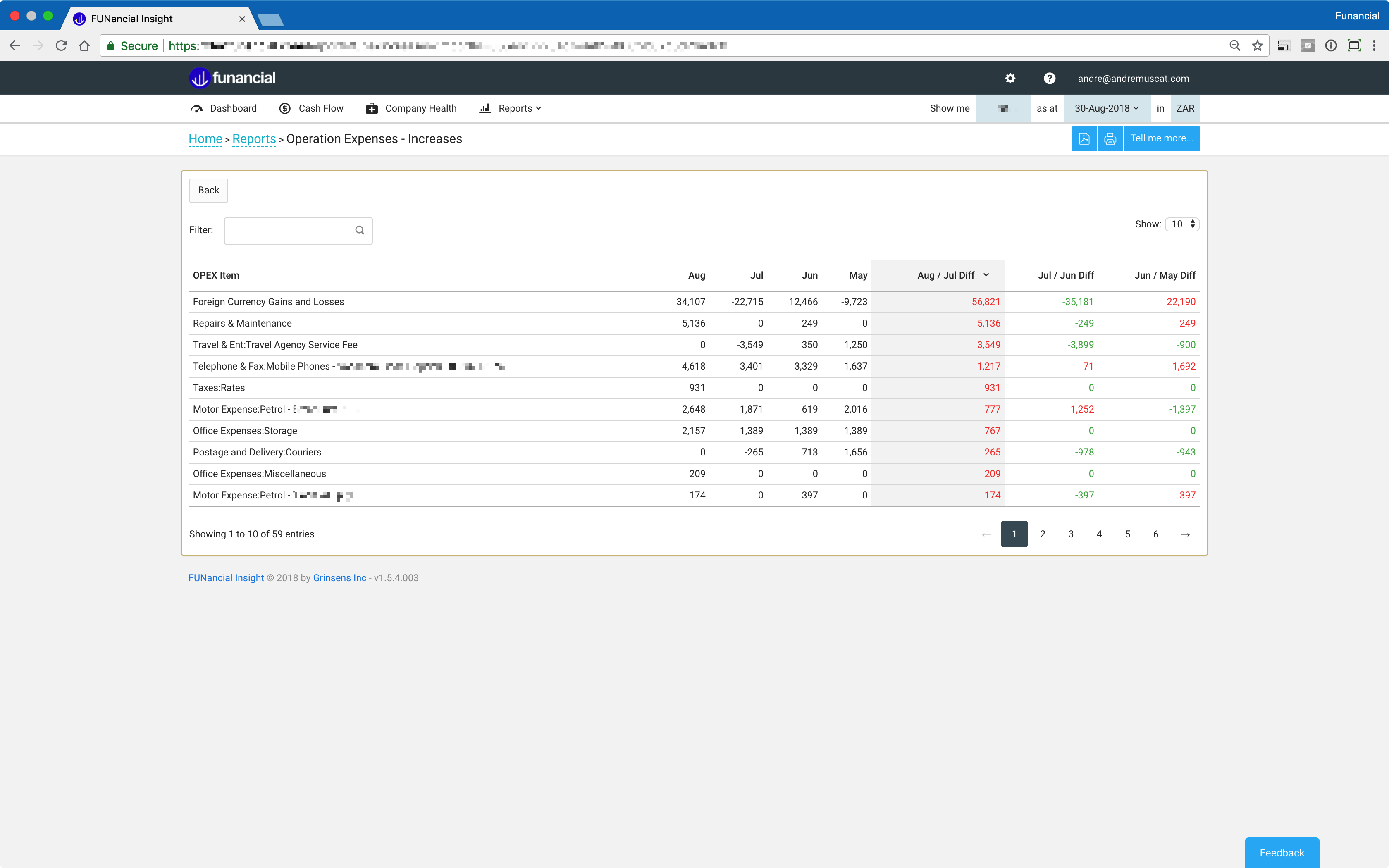Image resolution: width=1389 pixels, height=868 pixels.
Task: Go to next page arrow in pagination
Action: point(1185,534)
